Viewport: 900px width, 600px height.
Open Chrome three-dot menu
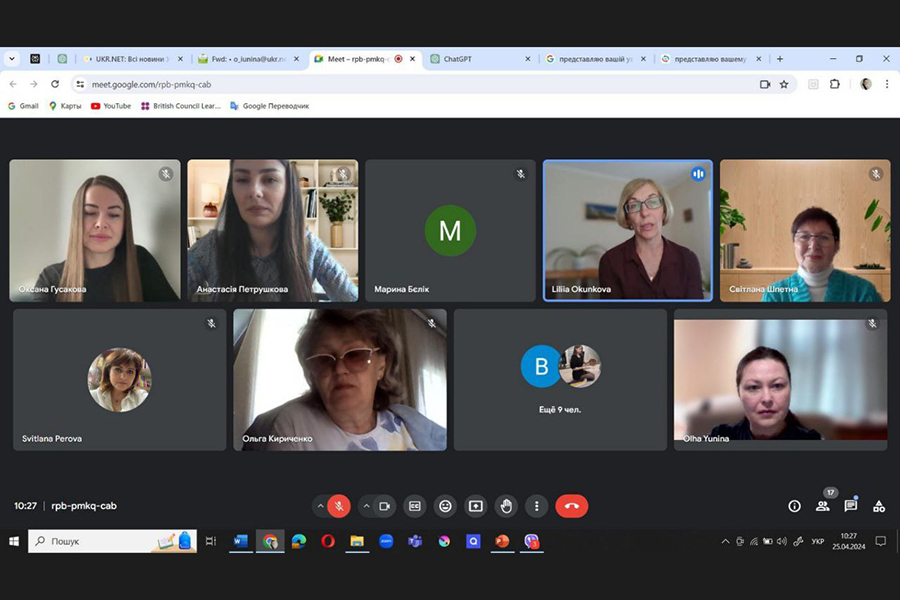click(x=887, y=84)
